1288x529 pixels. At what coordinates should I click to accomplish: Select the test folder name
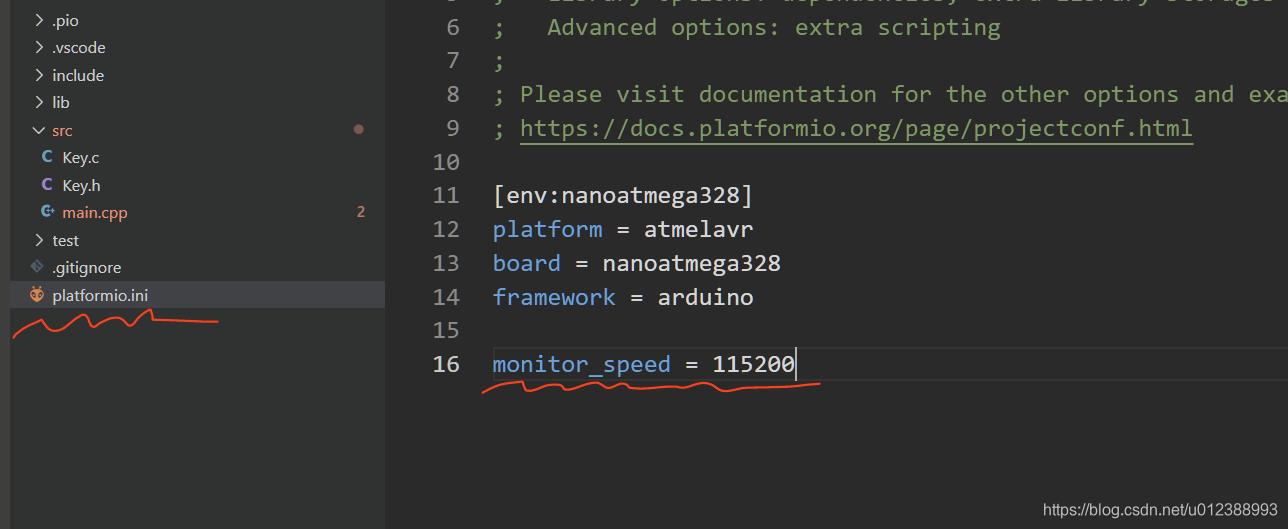(x=65, y=240)
